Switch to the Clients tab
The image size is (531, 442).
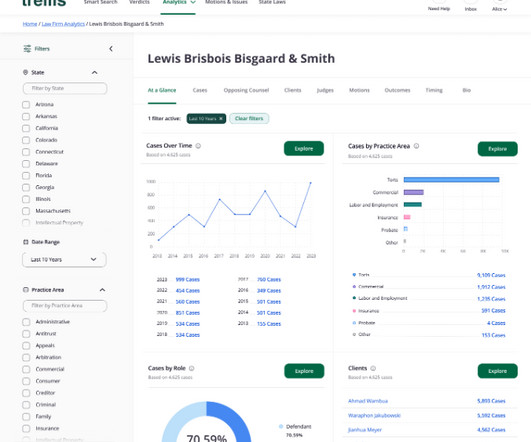coord(293,90)
